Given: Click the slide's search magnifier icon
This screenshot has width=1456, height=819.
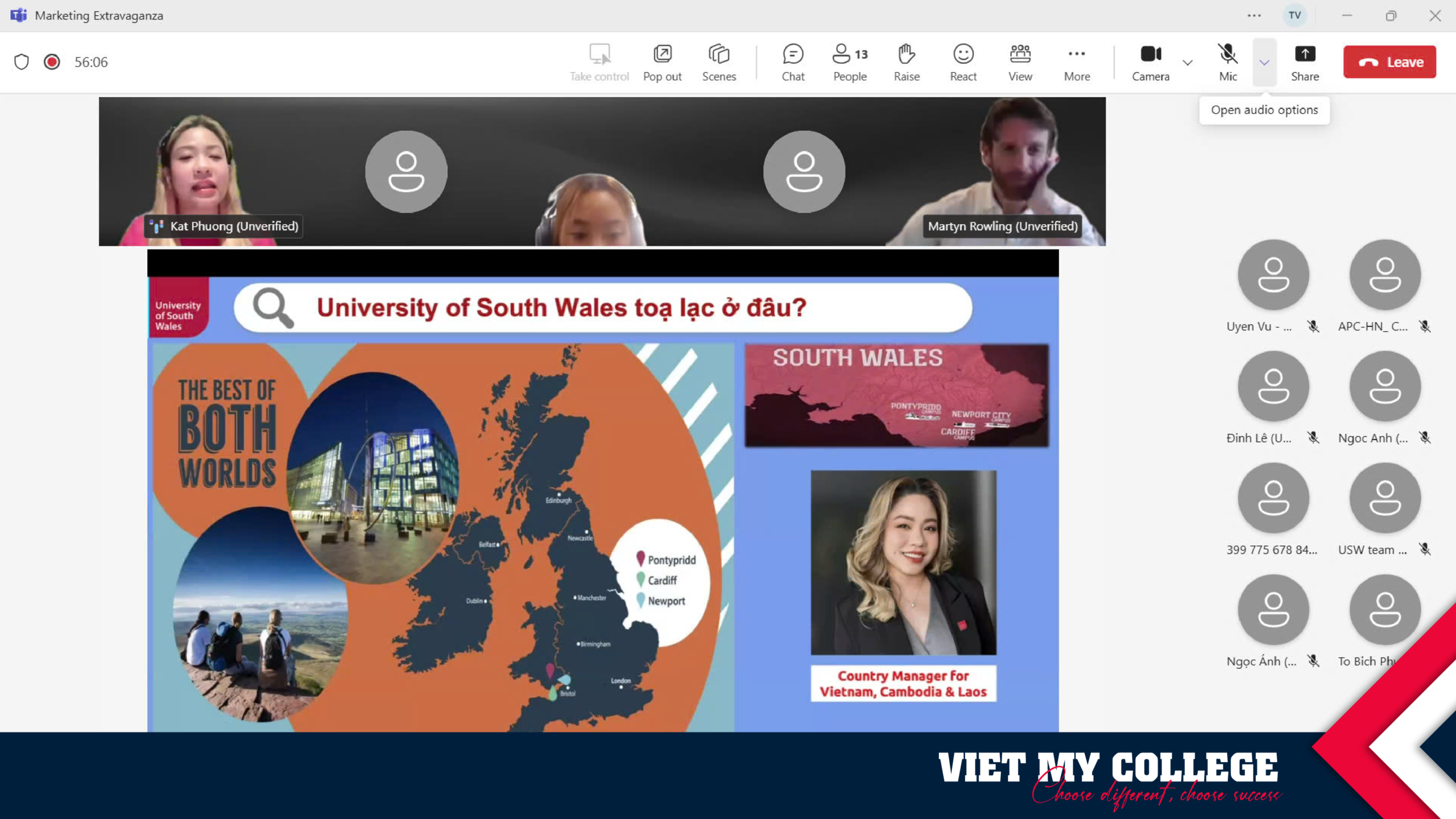Looking at the screenshot, I should click(274, 308).
